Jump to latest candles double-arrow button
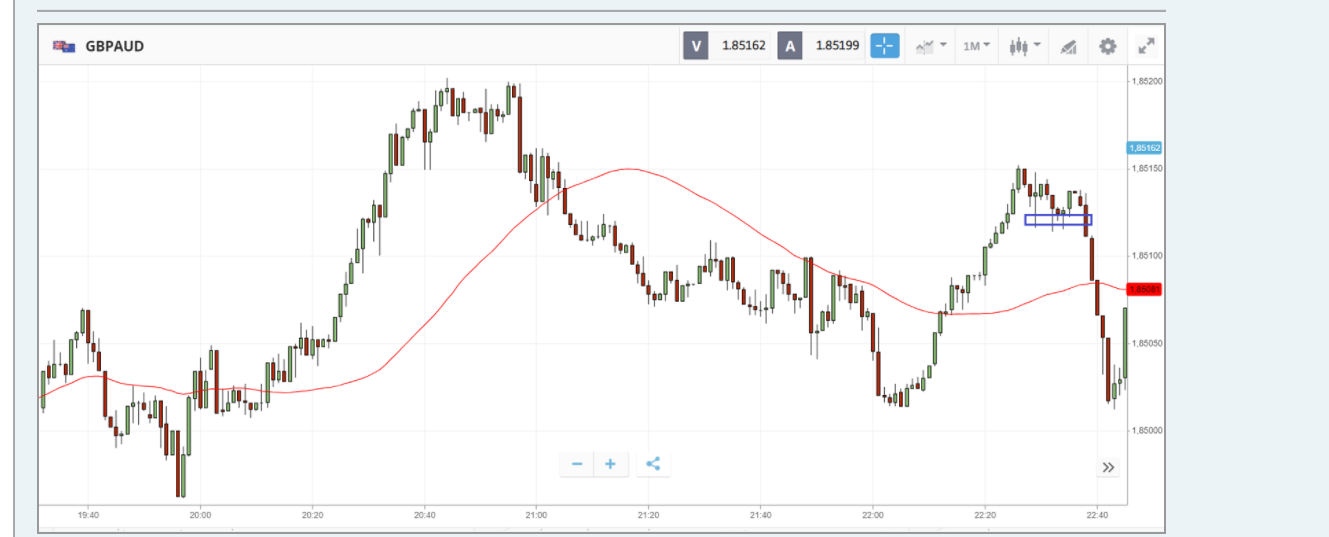The image size is (1329, 537). 1108,467
